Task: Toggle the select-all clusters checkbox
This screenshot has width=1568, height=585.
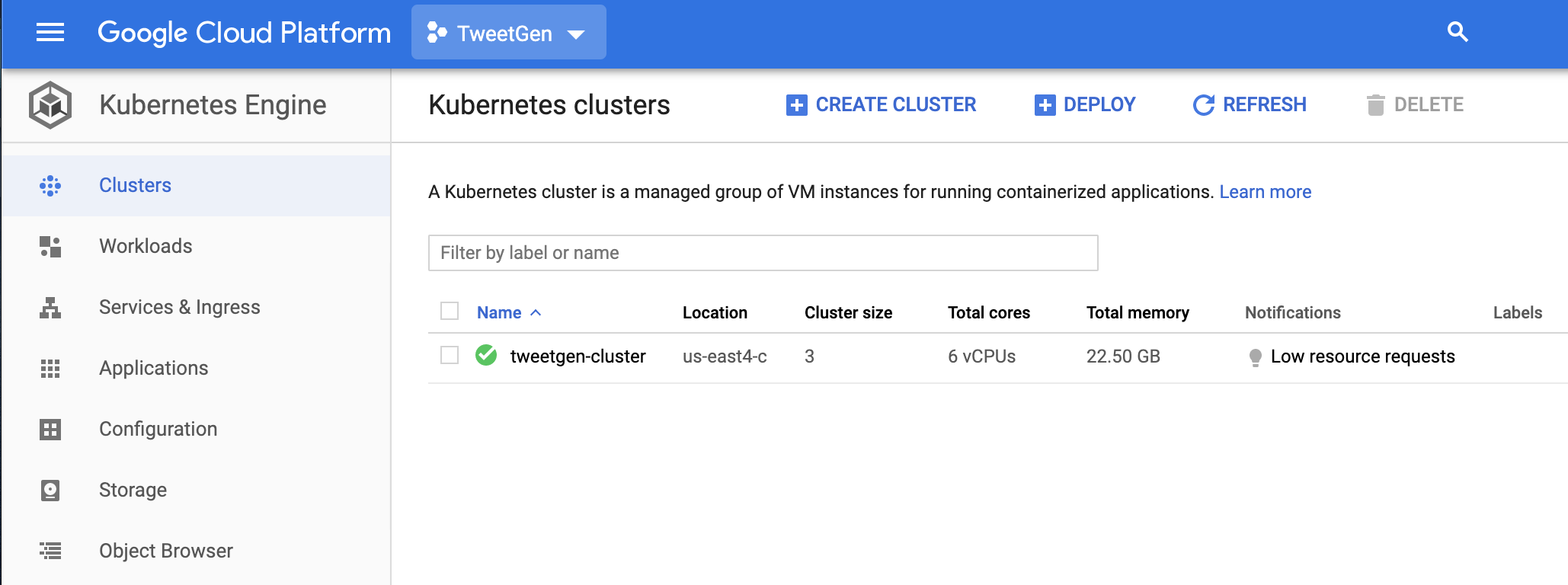Action: pos(450,311)
